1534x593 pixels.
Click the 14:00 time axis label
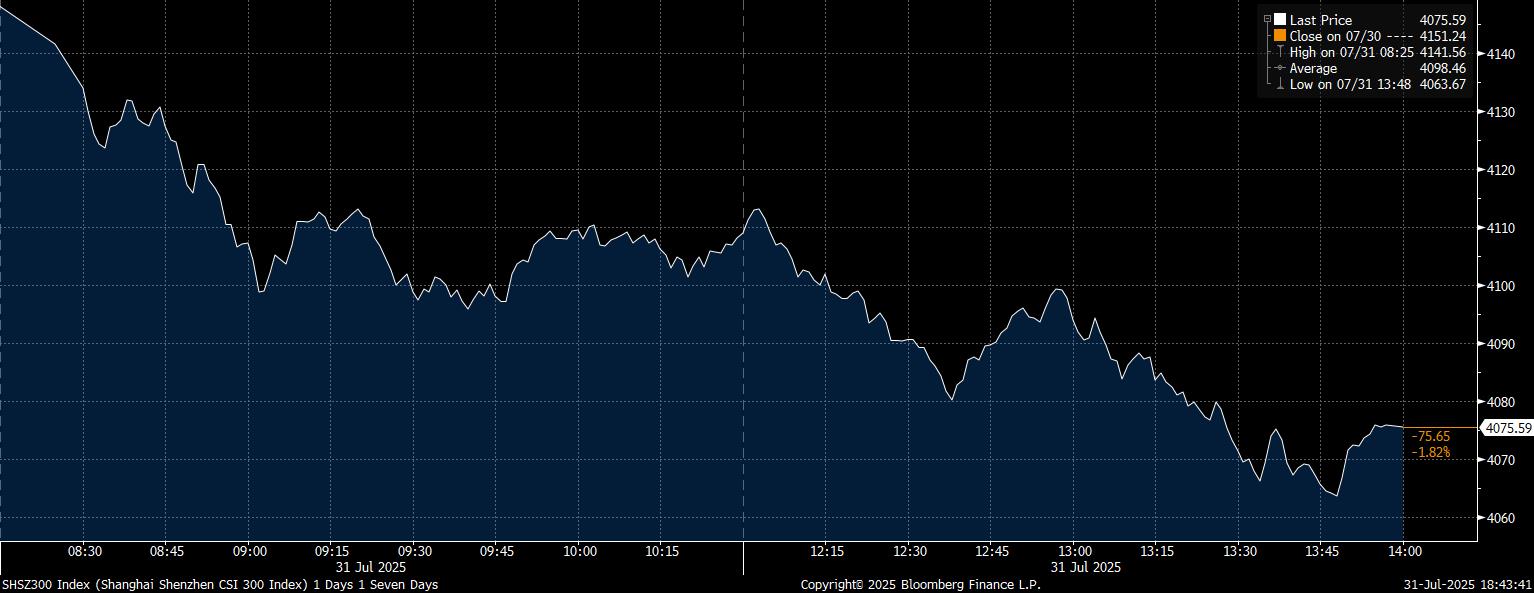(1403, 551)
